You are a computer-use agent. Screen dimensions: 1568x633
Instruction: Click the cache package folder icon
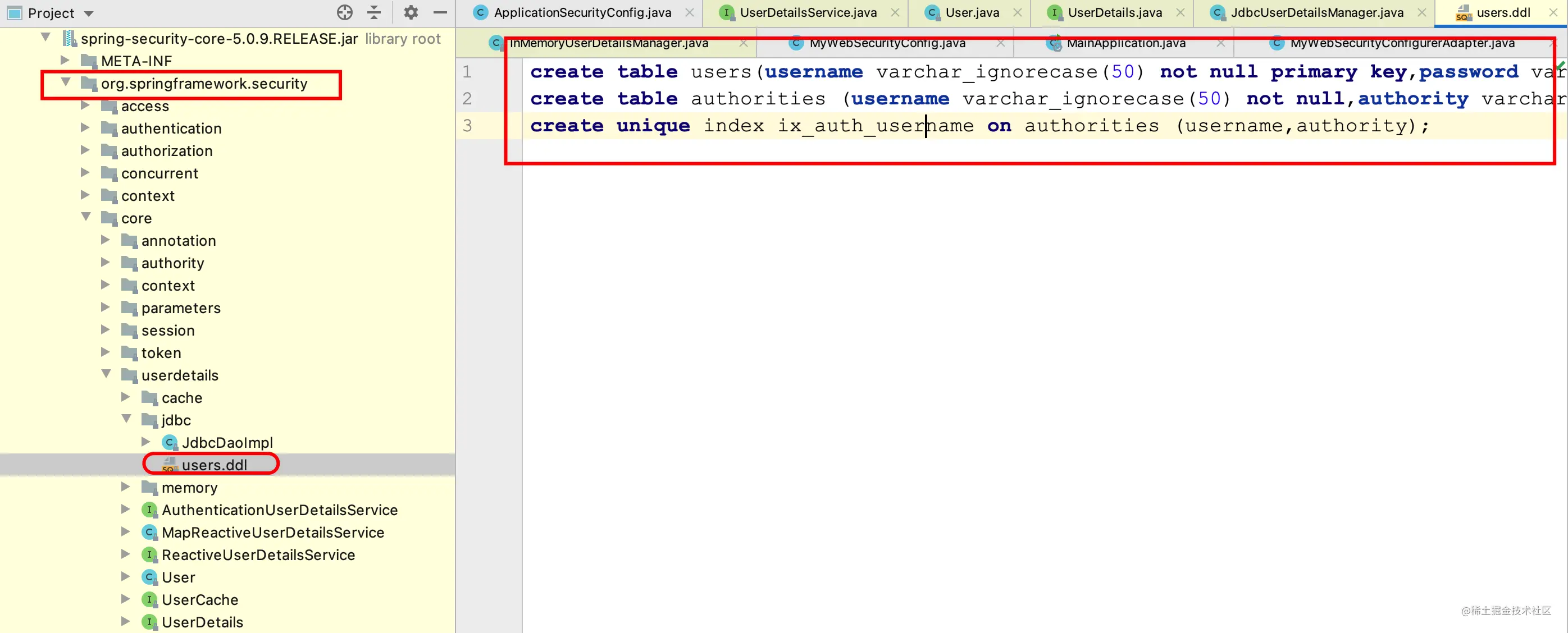[x=149, y=397]
